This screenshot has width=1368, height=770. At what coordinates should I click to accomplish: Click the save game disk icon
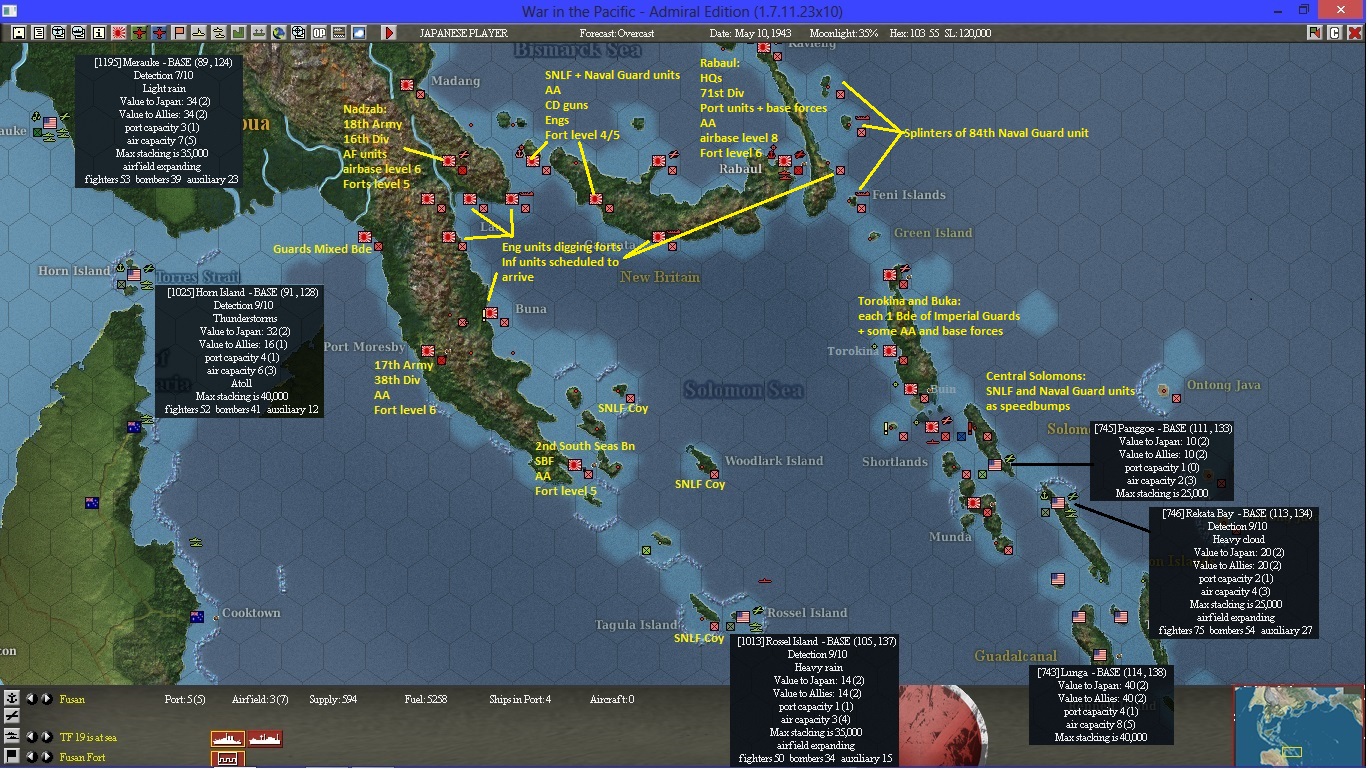point(18,32)
